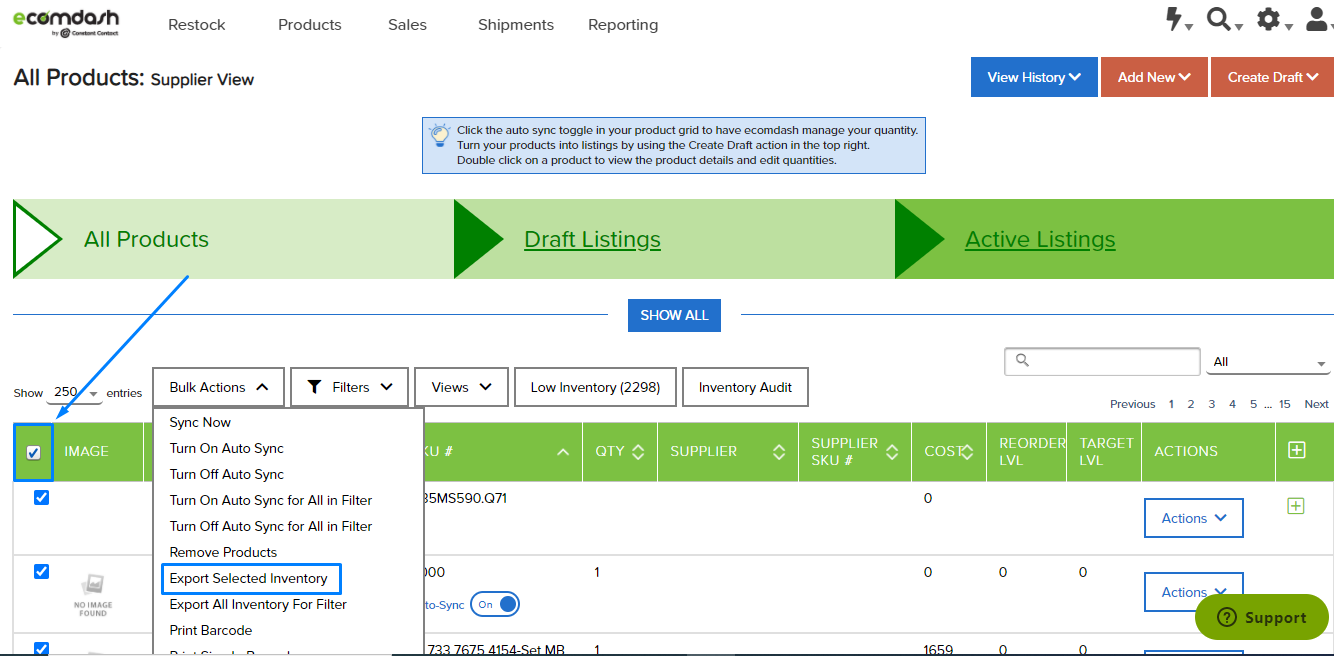The width and height of the screenshot is (1334, 656).
Task: Collapse the Bulk Actions dropdown
Action: click(219, 387)
